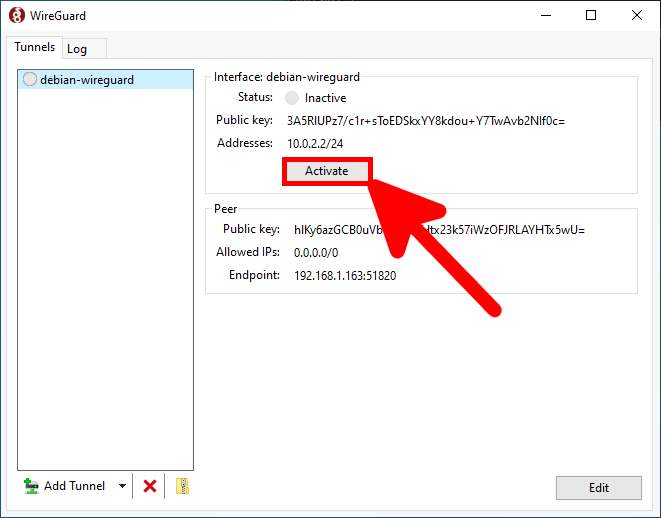
Task: Open the Add Tunnel dropdown arrow
Action: [122, 486]
